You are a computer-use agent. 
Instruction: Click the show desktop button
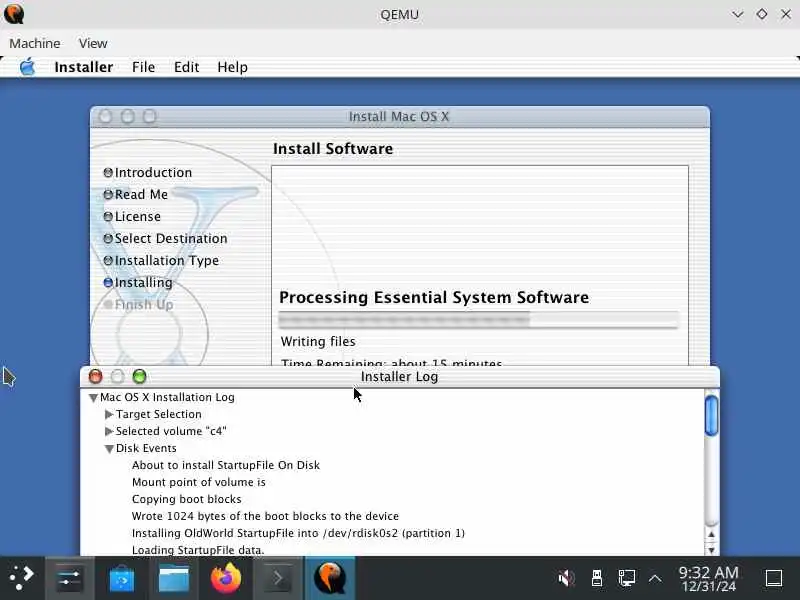tap(774, 579)
